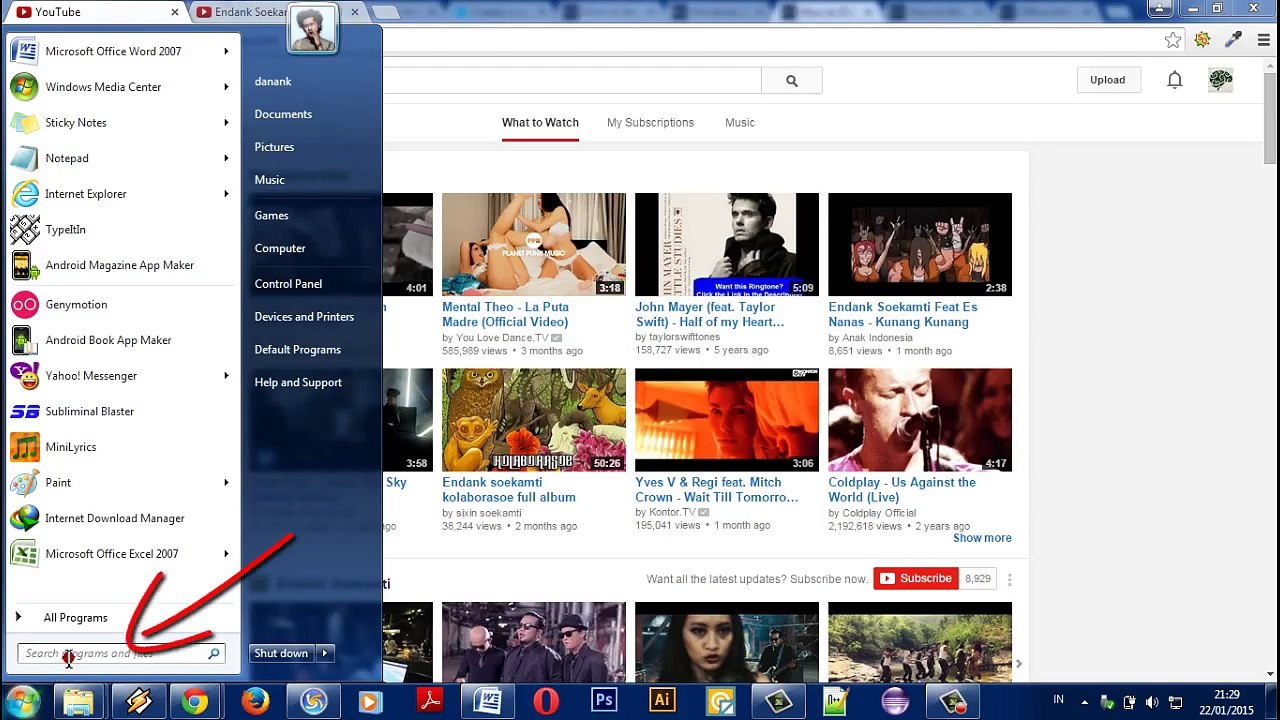Expand the Sticky Notes jump list arrow
This screenshot has height=720, width=1280.
pos(226,123)
